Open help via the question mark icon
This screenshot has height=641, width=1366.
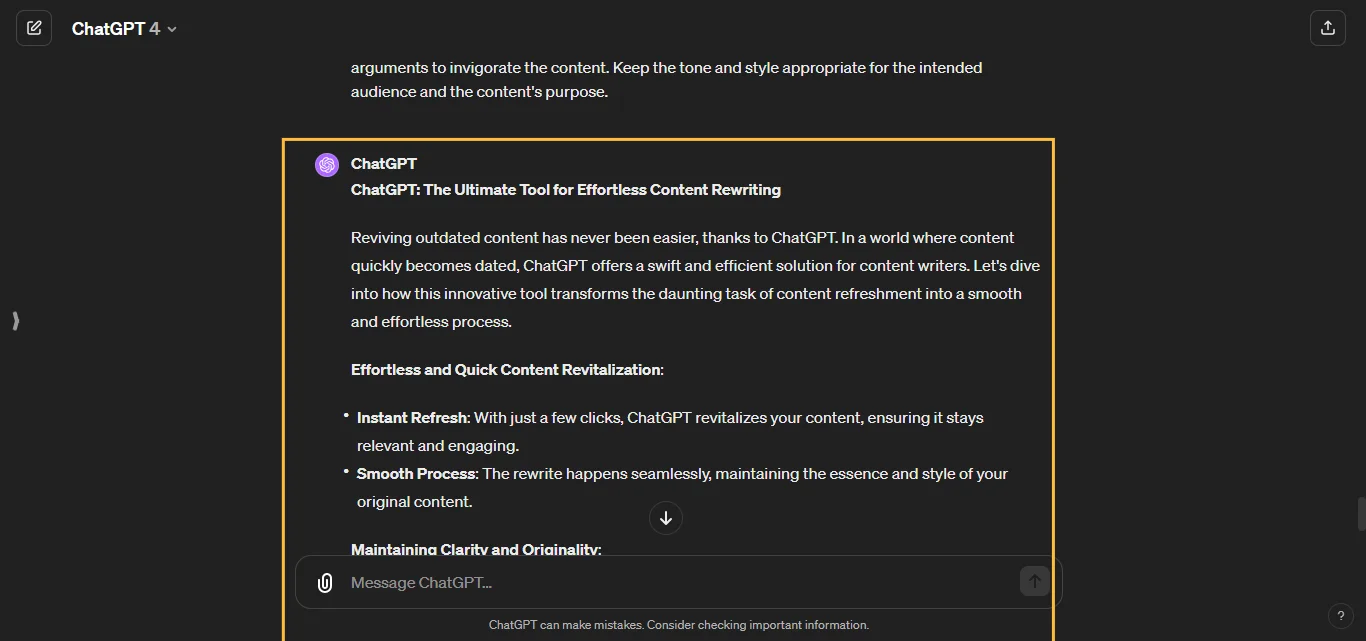(x=1341, y=616)
